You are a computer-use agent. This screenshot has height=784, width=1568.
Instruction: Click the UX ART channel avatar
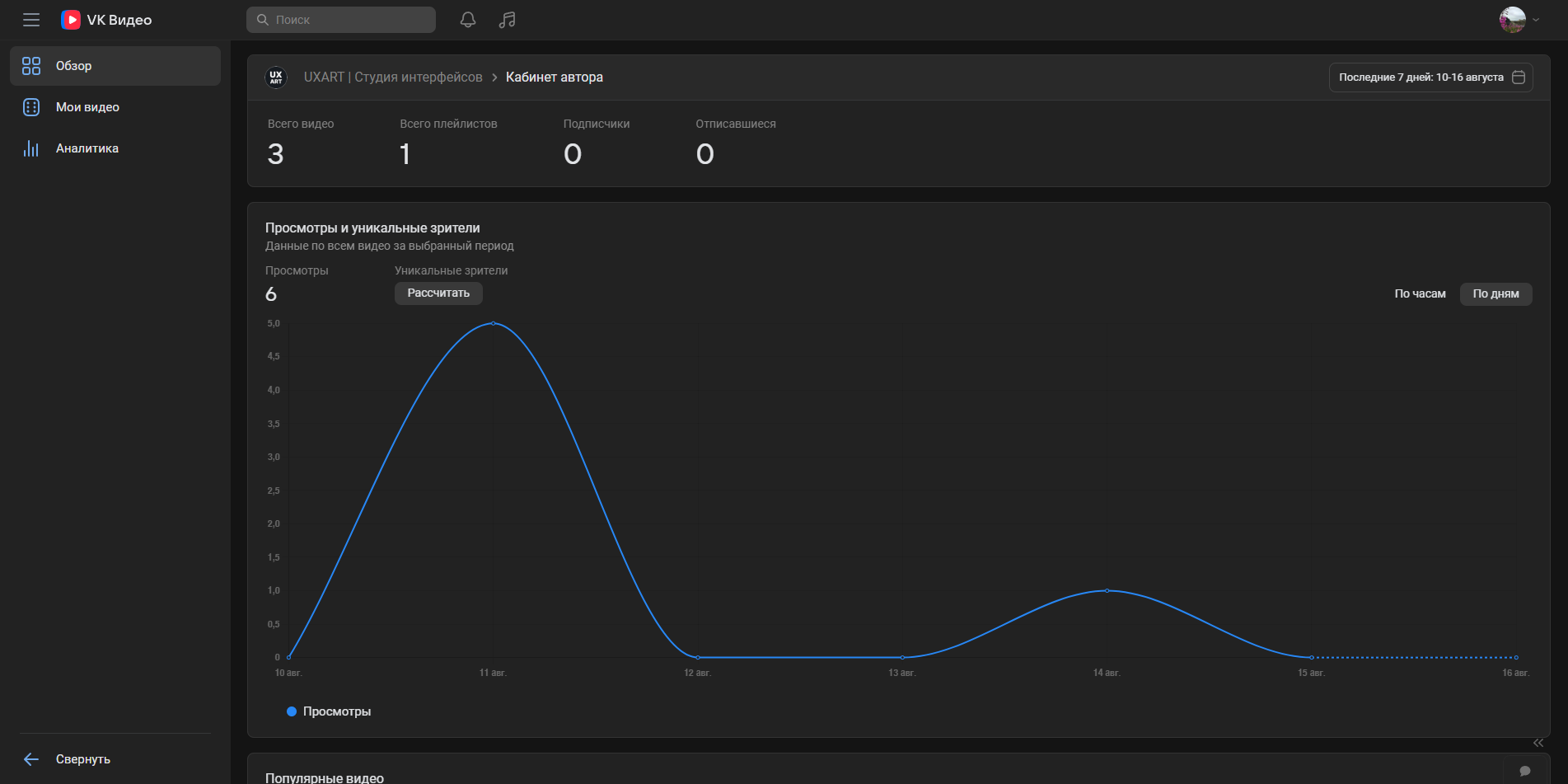pos(276,77)
